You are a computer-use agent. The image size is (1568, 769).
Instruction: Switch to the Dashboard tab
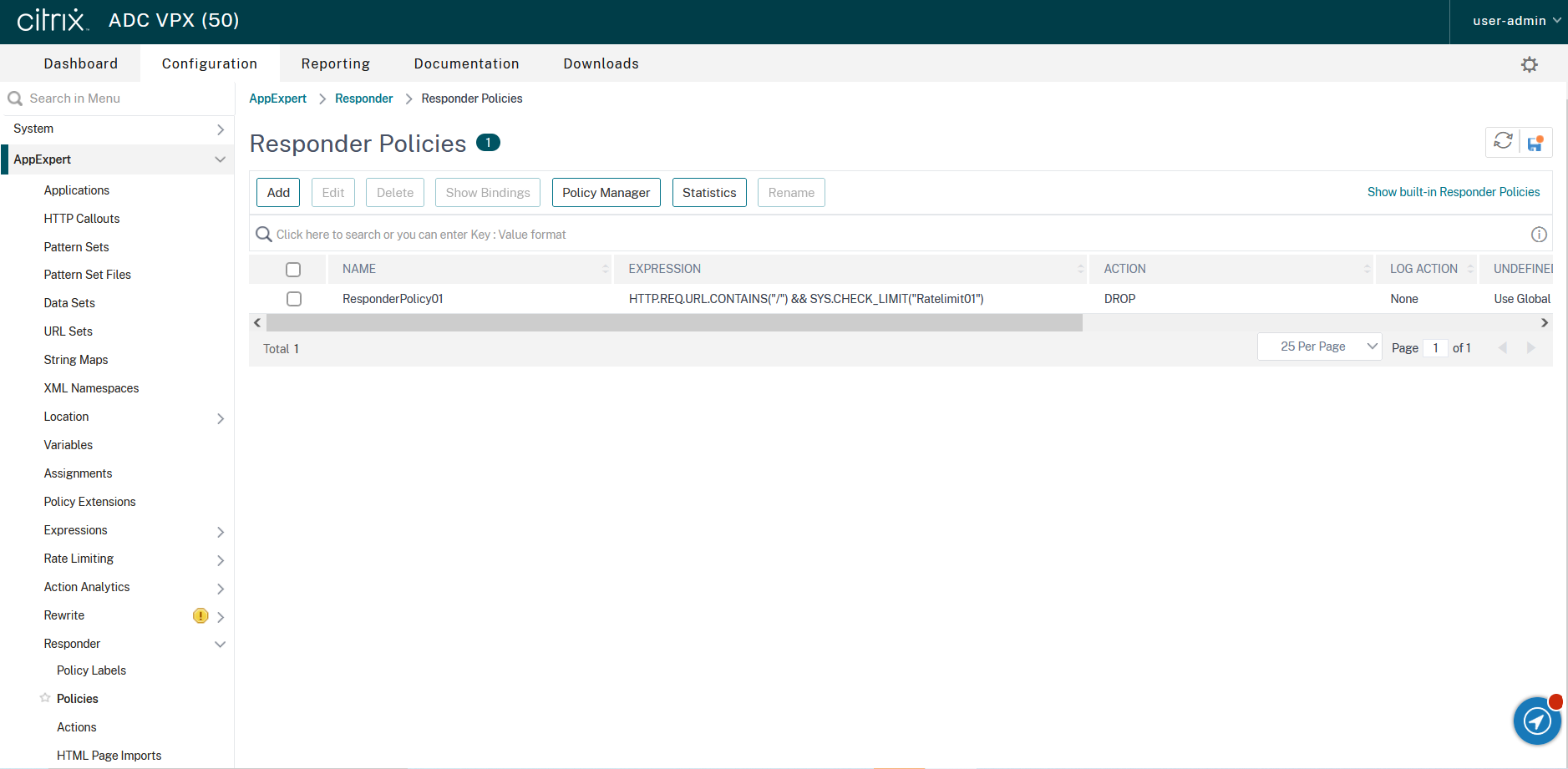81,63
